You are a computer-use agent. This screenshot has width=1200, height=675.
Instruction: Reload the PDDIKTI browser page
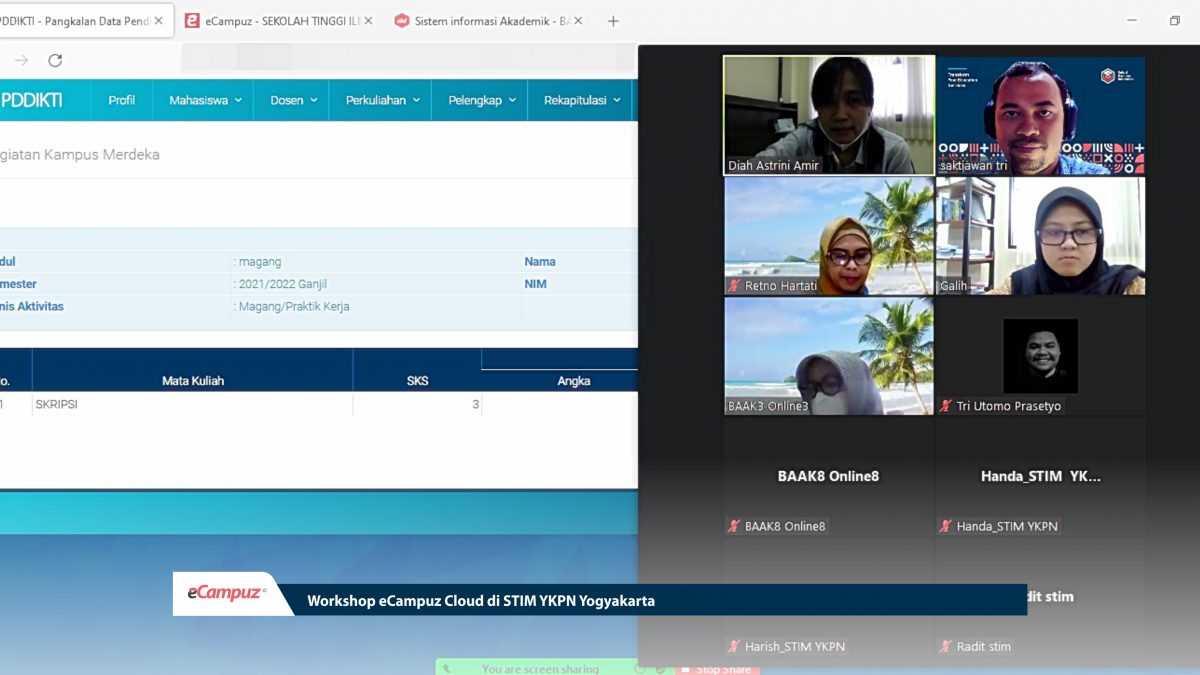pyautogui.click(x=55, y=60)
